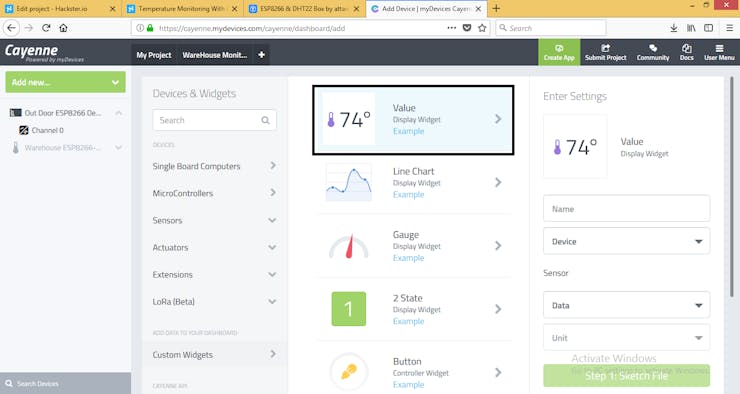Close the Add Device myDevices Cayenne tab

click(478, 8)
